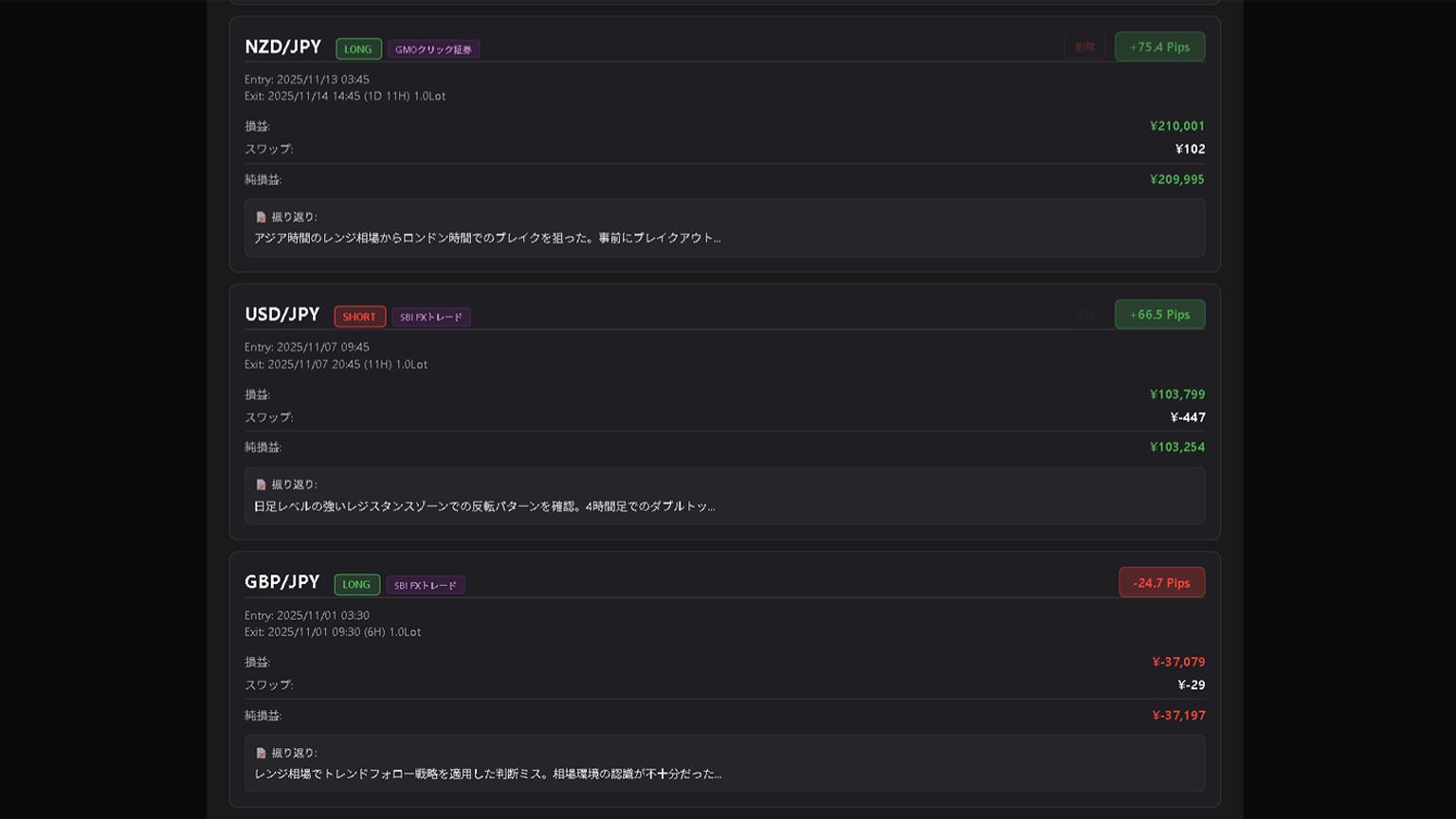
Task: Select the USD/JPY pair title
Action: [282, 314]
